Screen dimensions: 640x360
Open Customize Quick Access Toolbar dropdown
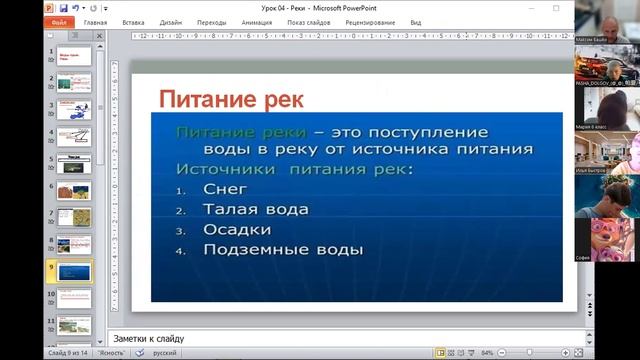[106, 8]
